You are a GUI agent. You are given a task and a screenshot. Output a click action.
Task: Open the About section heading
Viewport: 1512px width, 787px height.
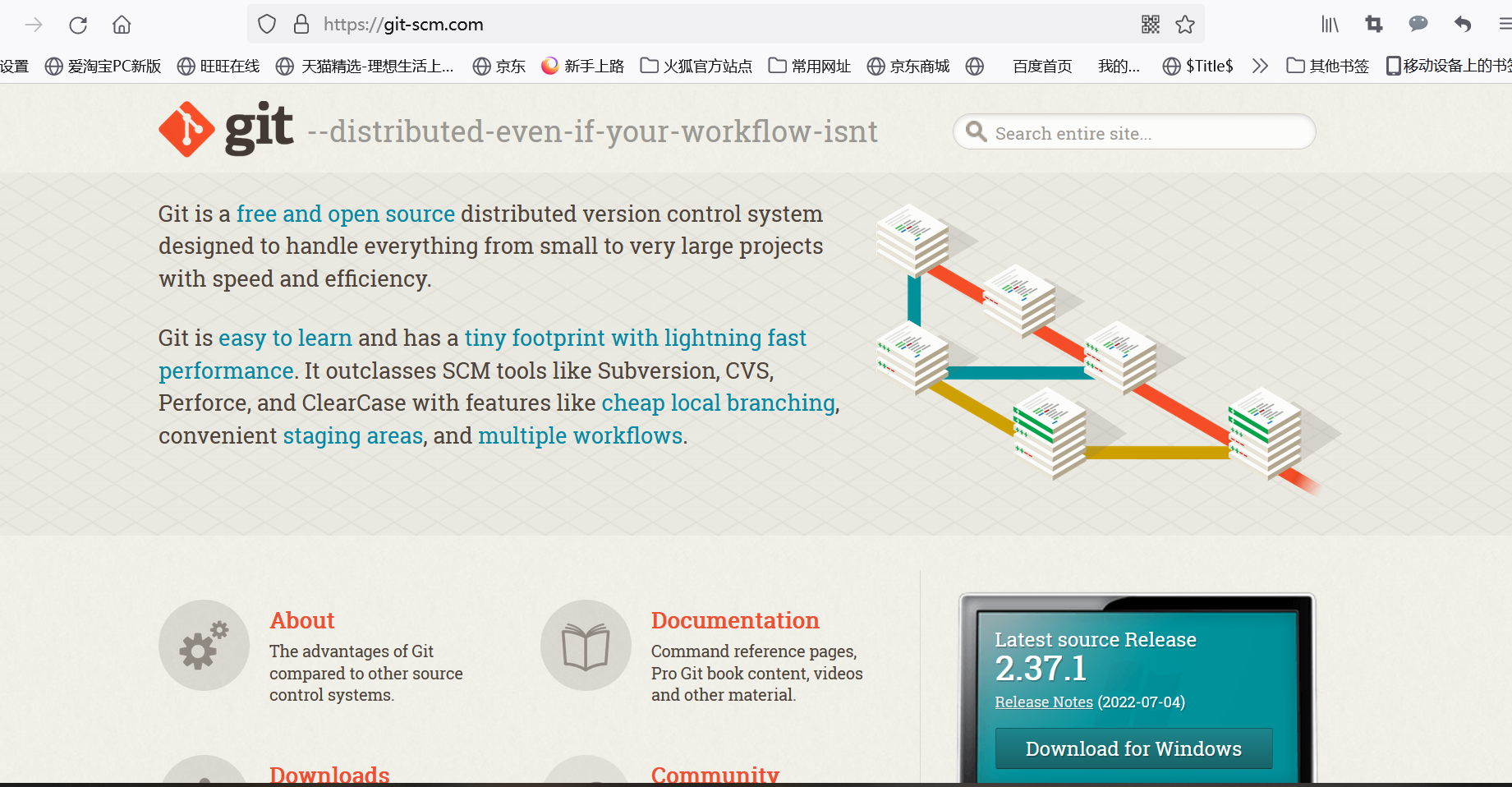click(302, 620)
